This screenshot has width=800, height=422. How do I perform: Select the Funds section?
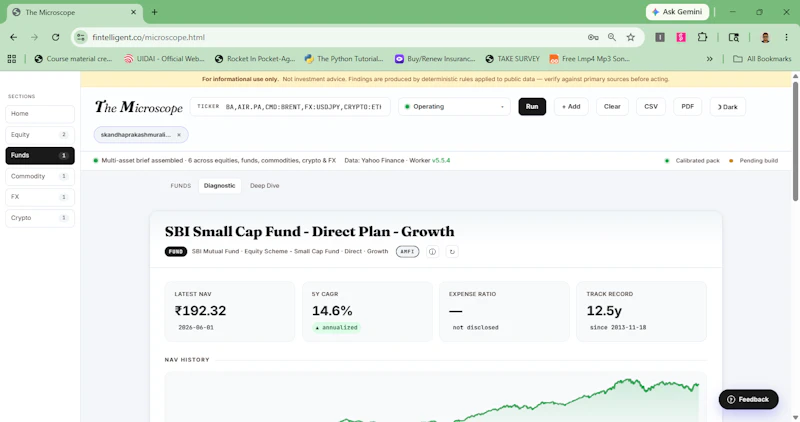click(x=40, y=156)
